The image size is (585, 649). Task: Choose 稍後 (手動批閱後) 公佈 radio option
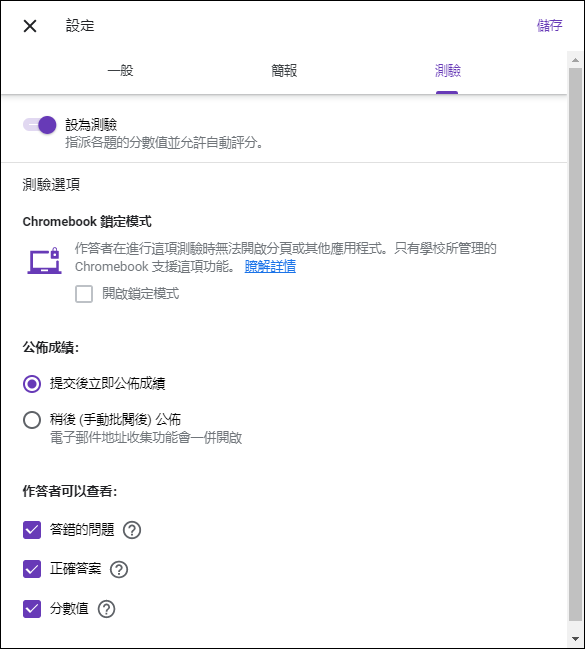tap(32, 420)
